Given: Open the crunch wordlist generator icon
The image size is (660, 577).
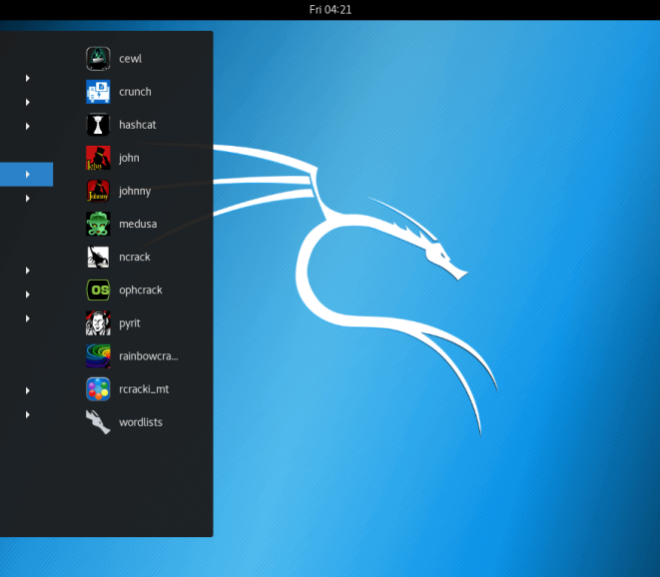Looking at the screenshot, I should coord(98,92).
